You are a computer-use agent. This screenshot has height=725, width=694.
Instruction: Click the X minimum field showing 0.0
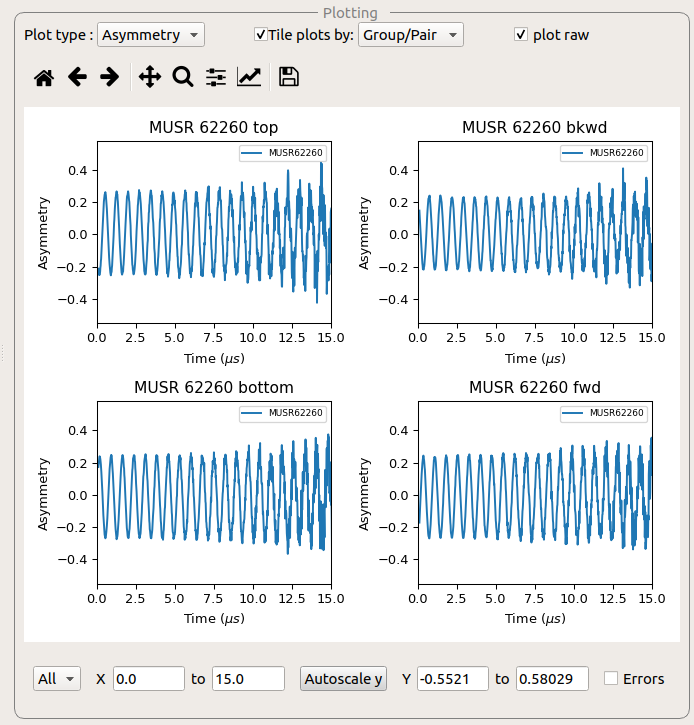(148, 679)
